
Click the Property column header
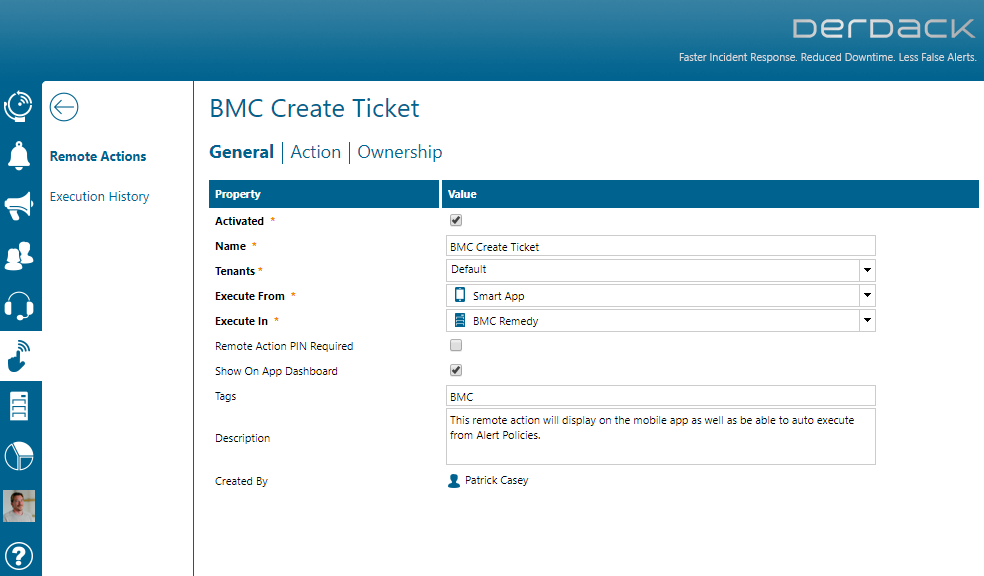[x=324, y=194]
